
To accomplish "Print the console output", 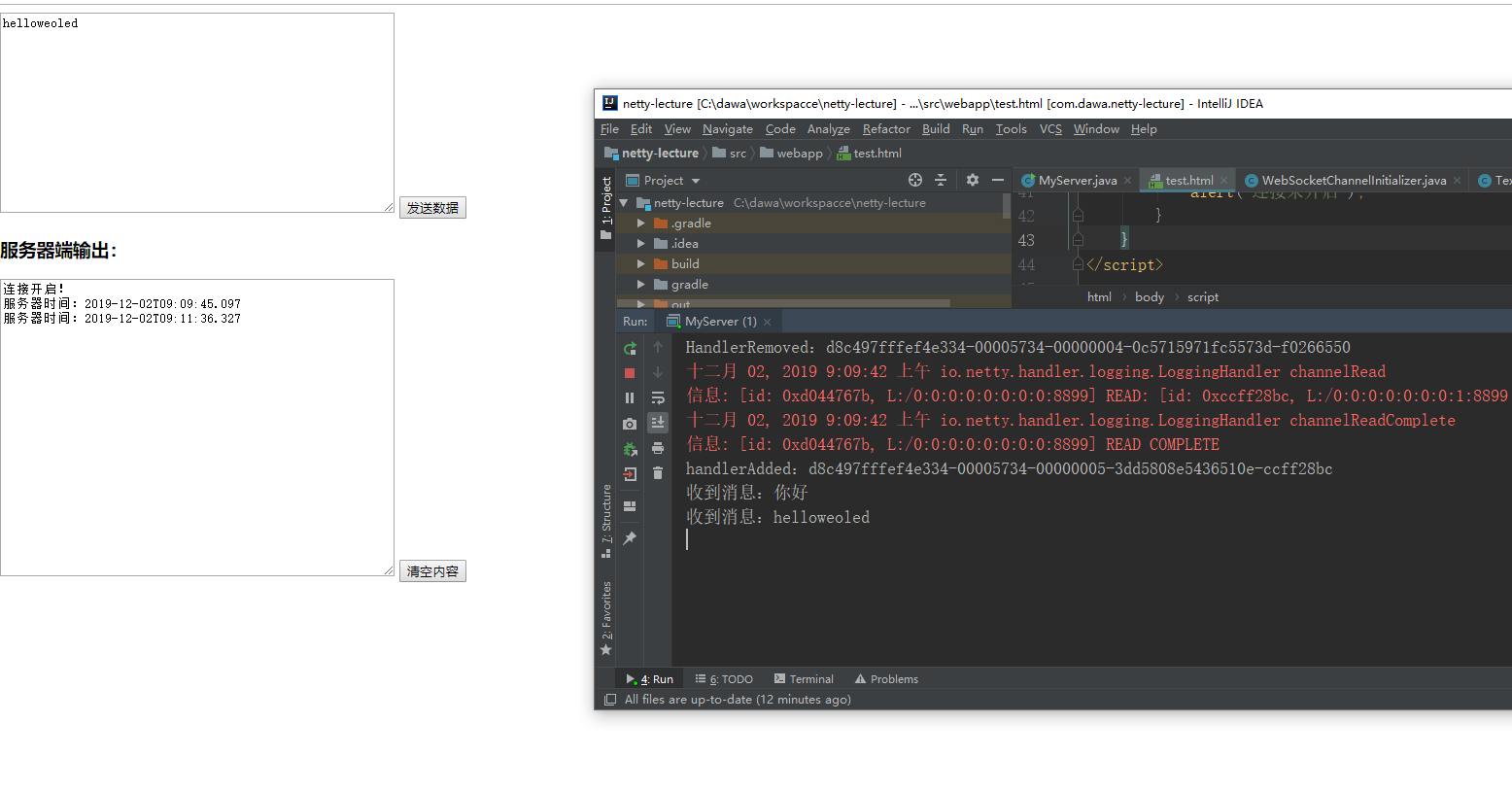I will pos(658,448).
